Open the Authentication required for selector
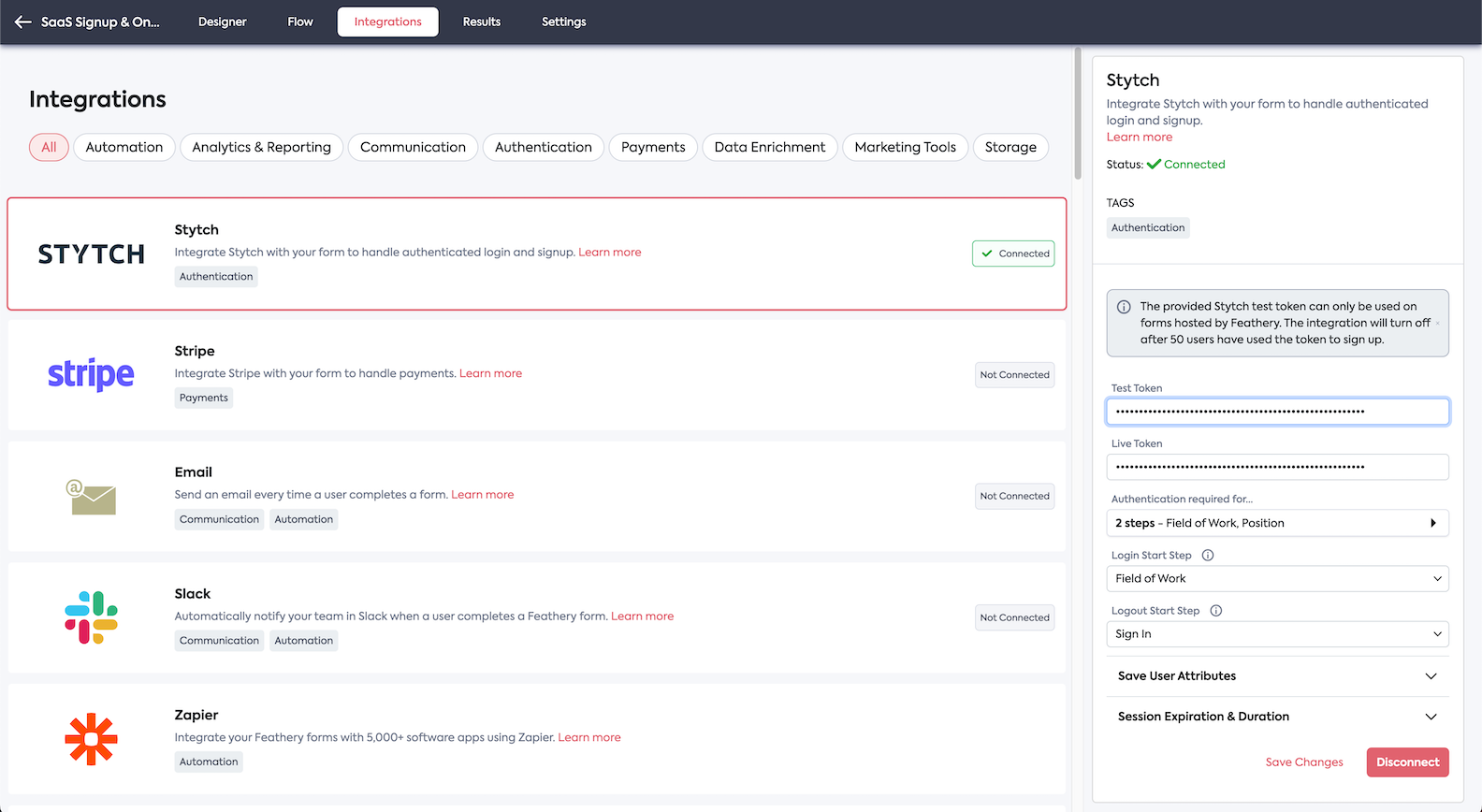This screenshot has height=812, width=1482. pyautogui.click(x=1278, y=523)
